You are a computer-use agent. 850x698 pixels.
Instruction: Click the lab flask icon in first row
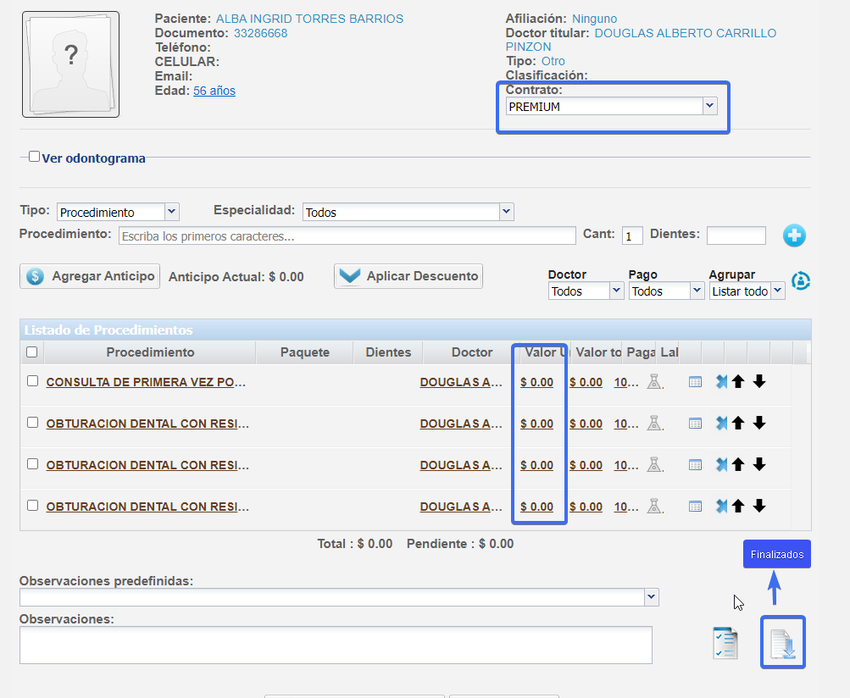click(654, 382)
